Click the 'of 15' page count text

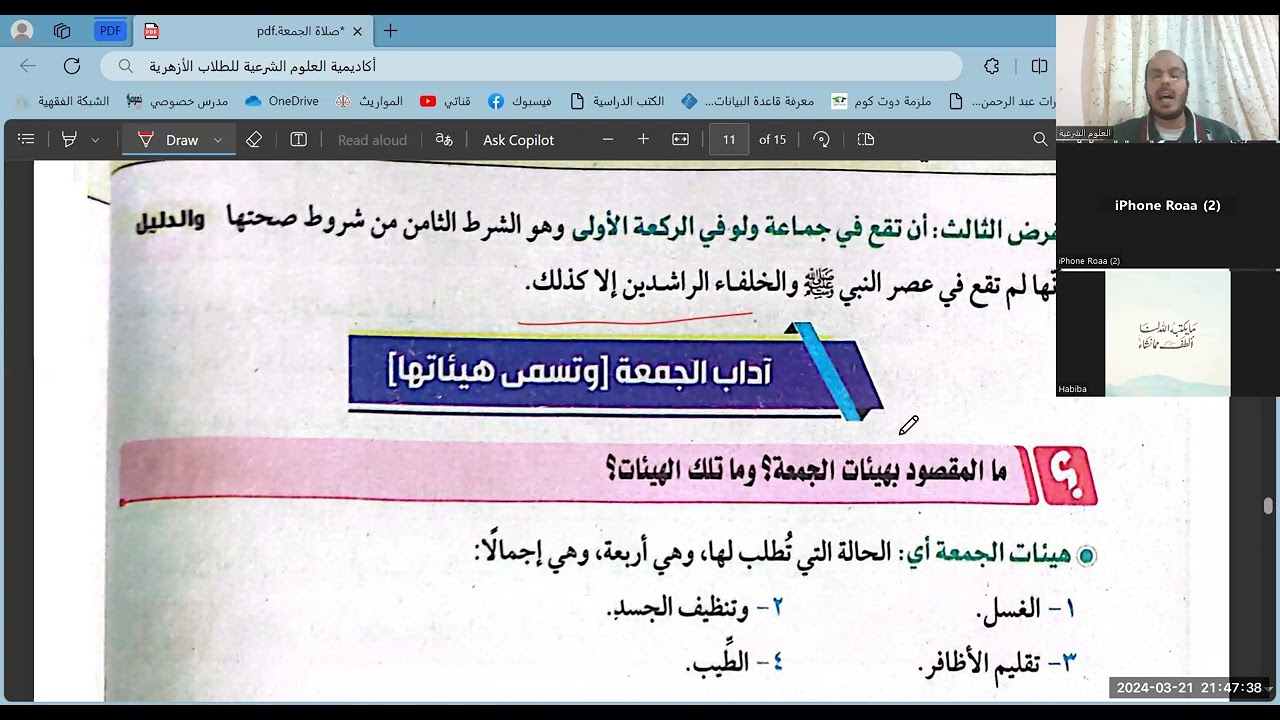tap(772, 140)
